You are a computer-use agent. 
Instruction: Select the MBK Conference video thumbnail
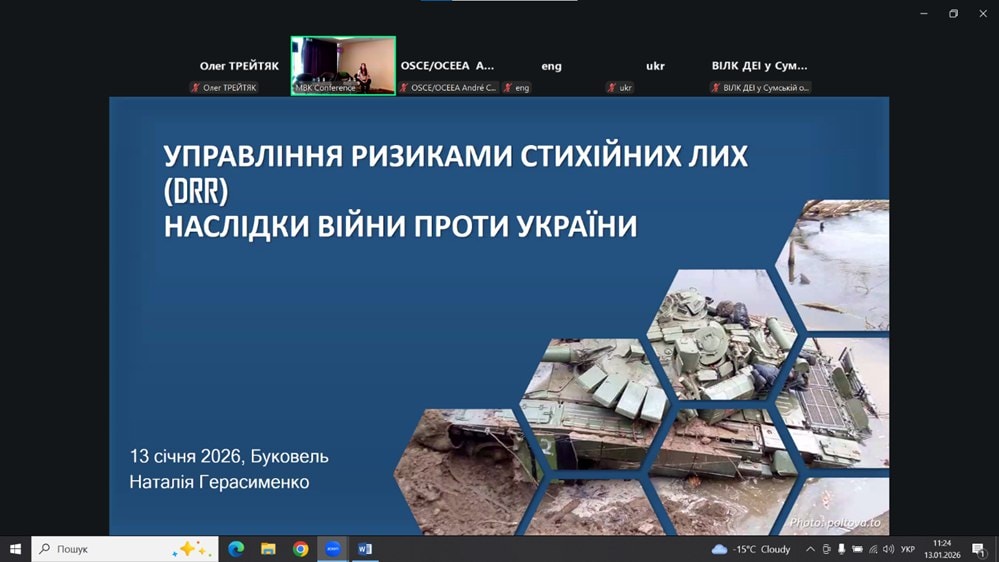point(343,65)
